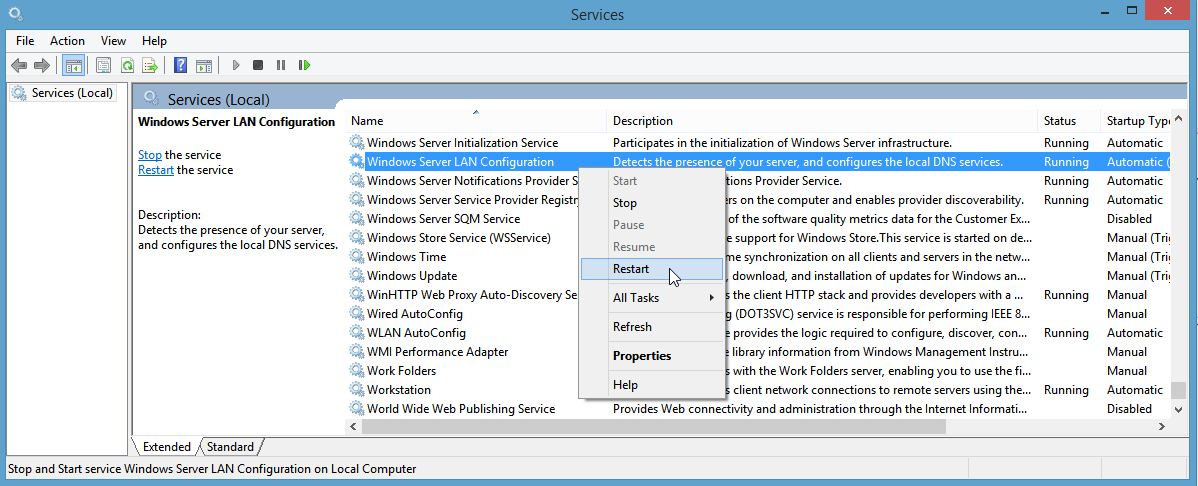Screen dimensions: 1198x486
Task: Select Windows Server Initialization Service row
Action: click(758, 143)
